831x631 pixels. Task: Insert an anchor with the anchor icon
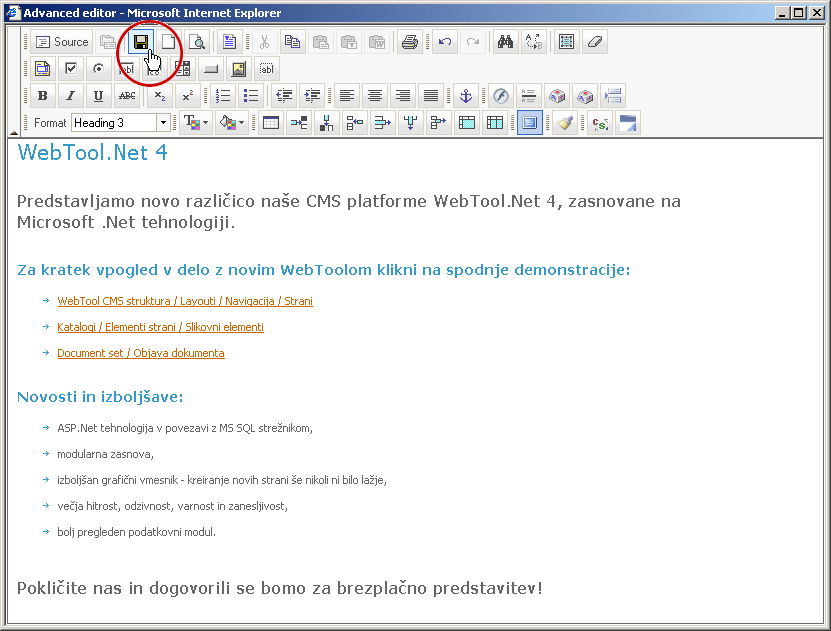point(463,96)
